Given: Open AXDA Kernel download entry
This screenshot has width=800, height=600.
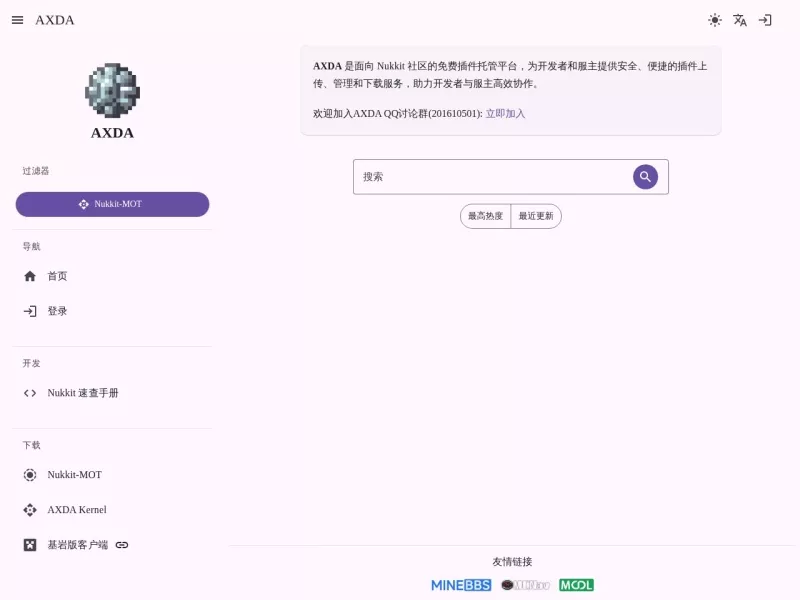Looking at the screenshot, I should [112, 510].
